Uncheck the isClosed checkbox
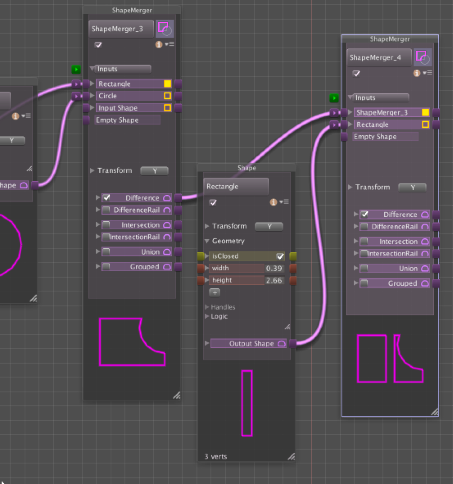The image size is (453, 484). [x=280, y=256]
